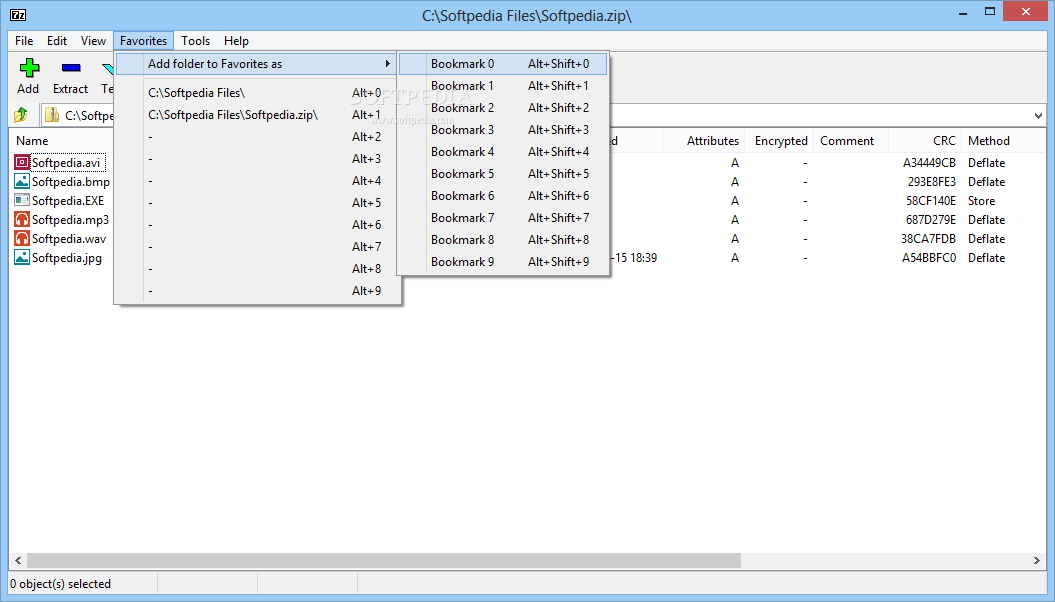Screen dimensions: 1055x602
Task: Choose empty favorite slot Alt+4
Action: pos(257,181)
